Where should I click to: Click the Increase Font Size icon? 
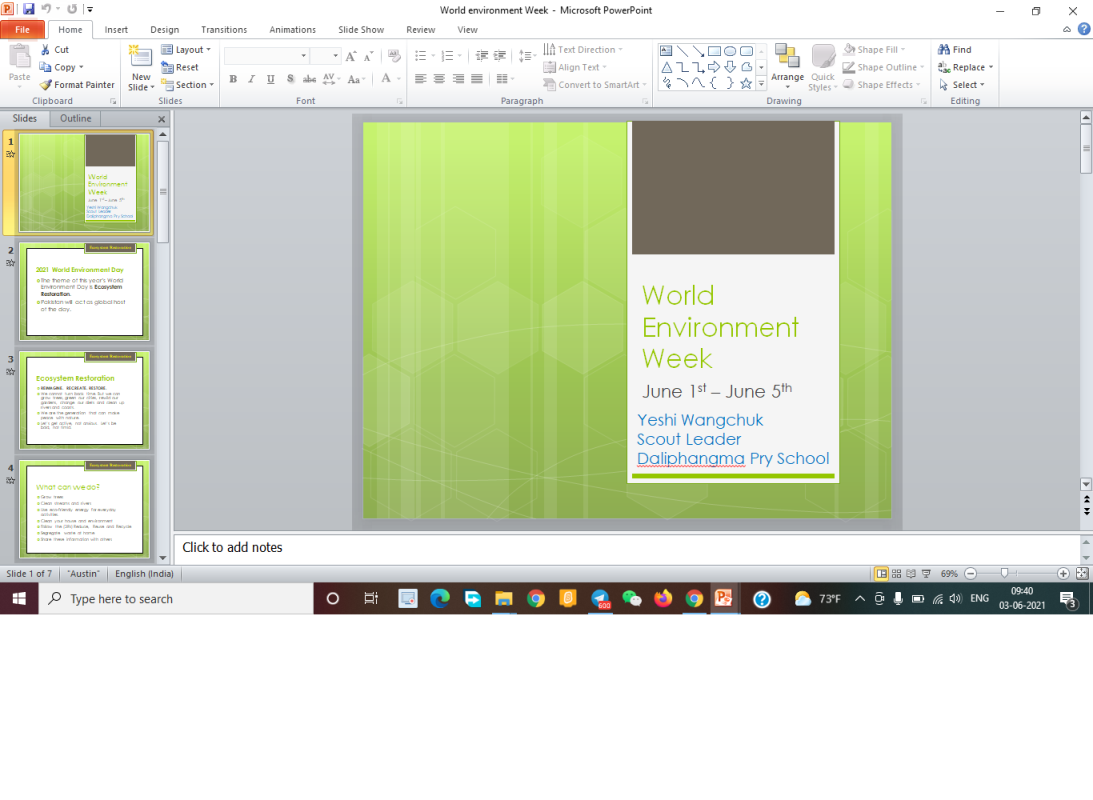(x=350, y=57)
